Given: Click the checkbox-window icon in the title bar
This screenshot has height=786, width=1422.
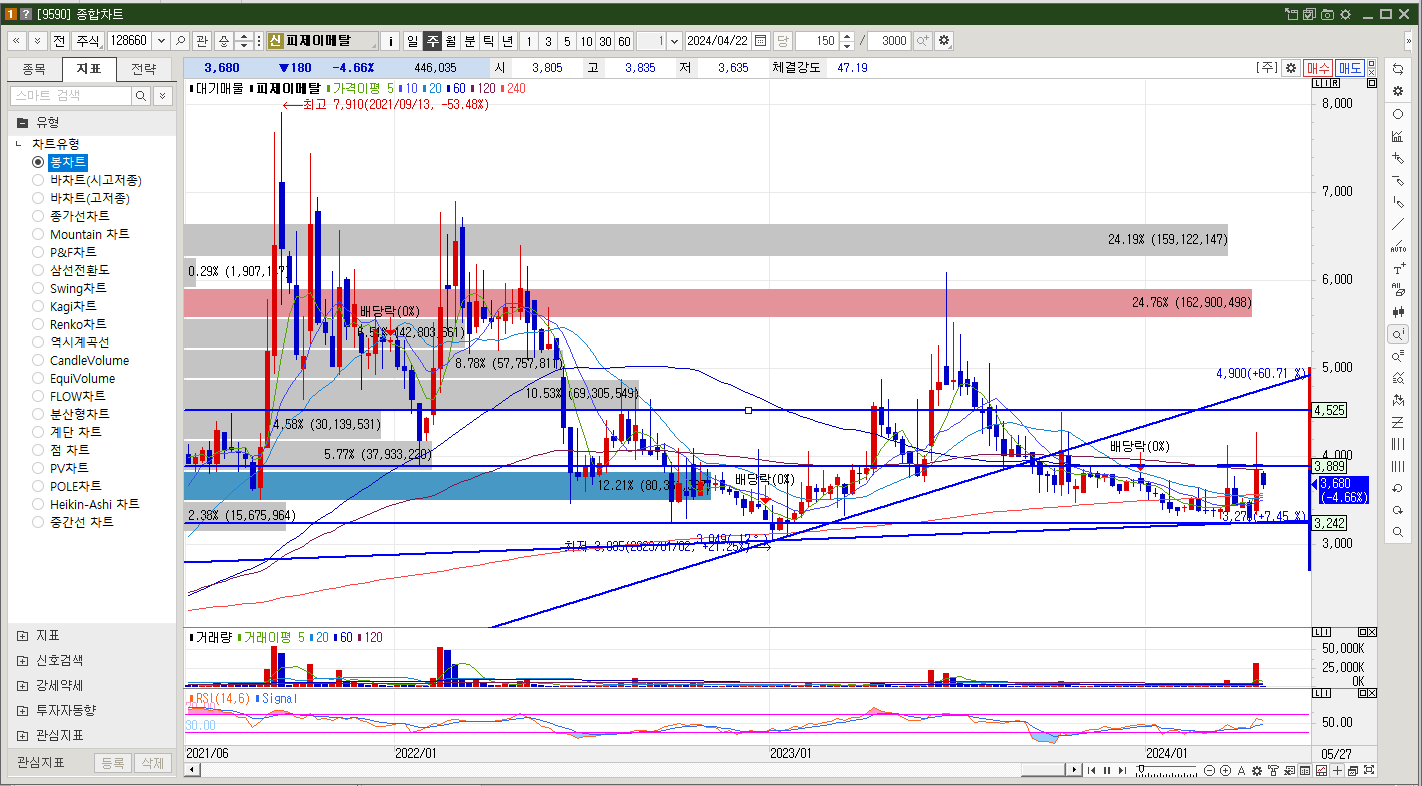Looking at the screenshot, I should [x=1309, y=14].
